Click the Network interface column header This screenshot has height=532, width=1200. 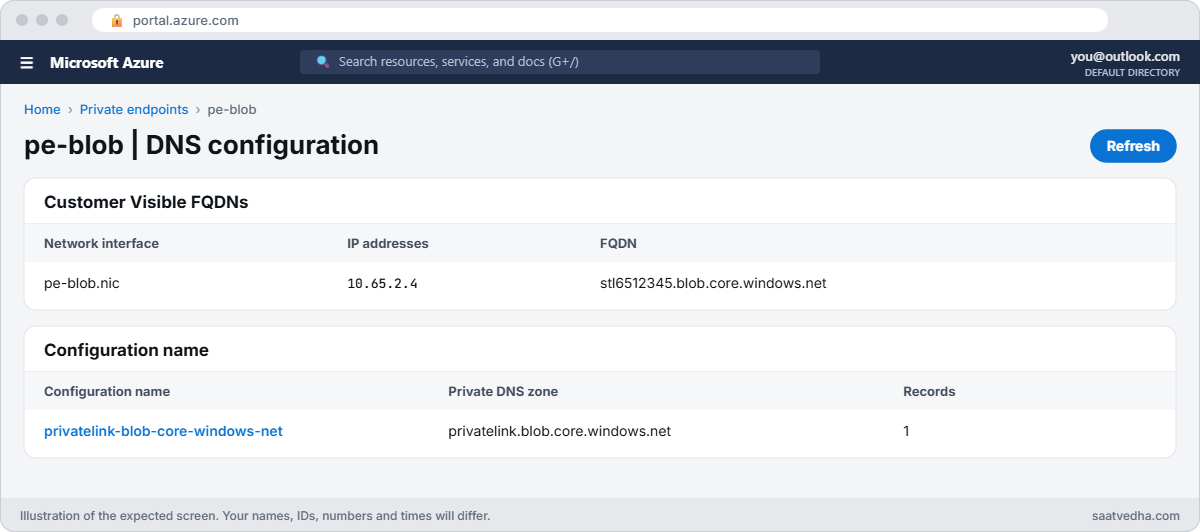[101, 243]
